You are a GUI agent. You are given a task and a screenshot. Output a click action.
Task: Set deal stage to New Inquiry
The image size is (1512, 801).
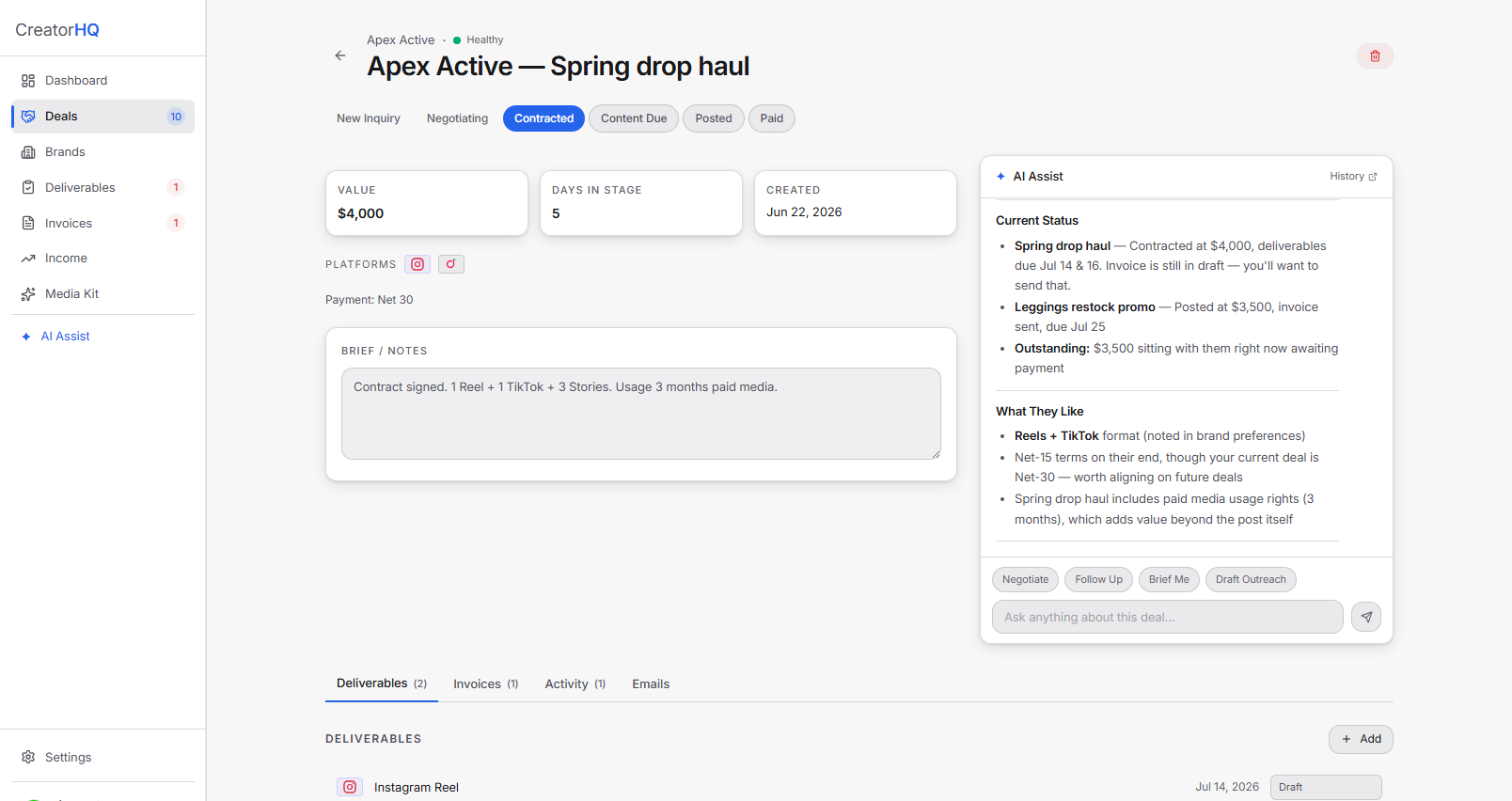(369, 118)
